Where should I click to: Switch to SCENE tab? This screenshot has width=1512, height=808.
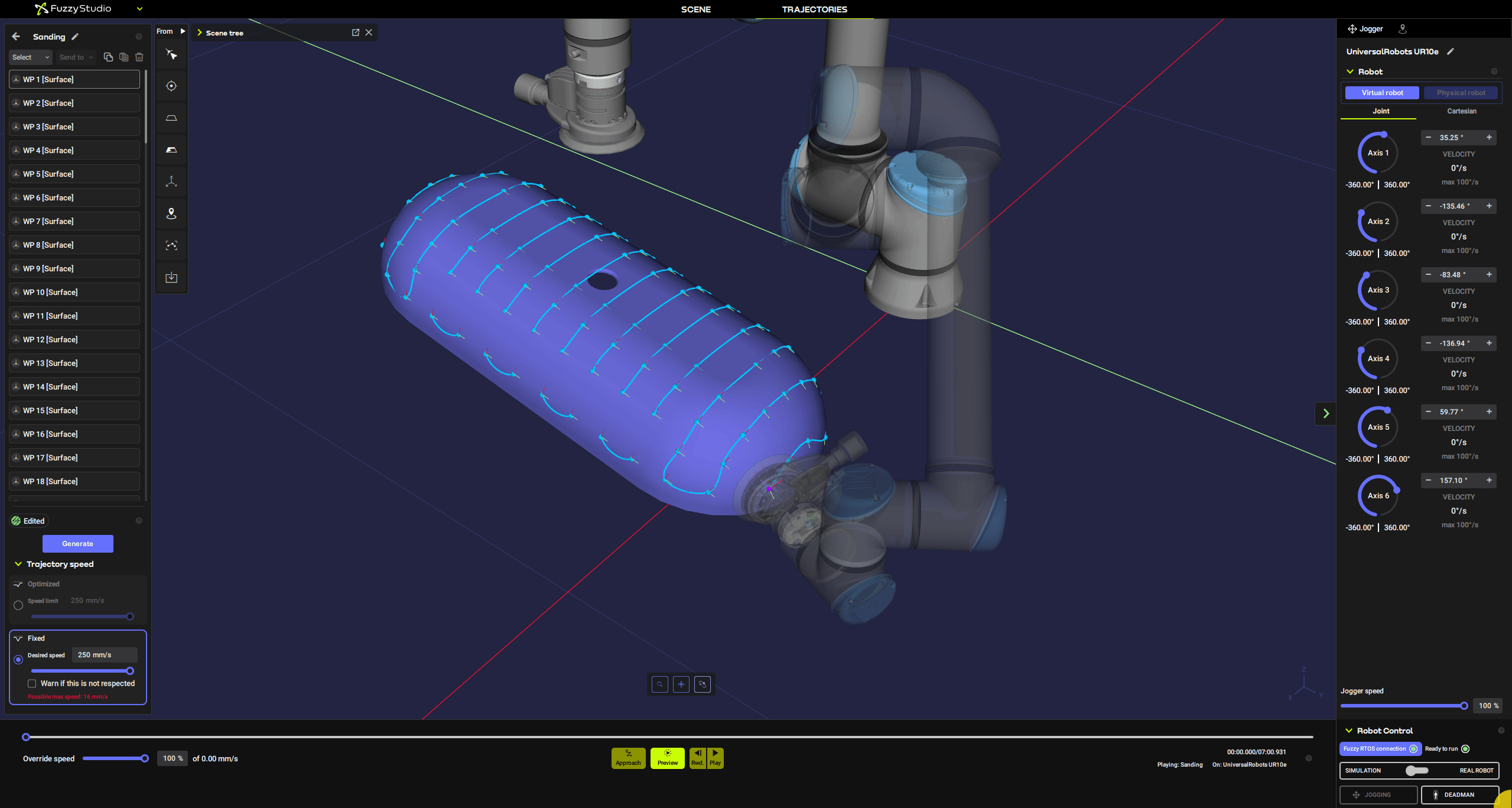[695, 9]
